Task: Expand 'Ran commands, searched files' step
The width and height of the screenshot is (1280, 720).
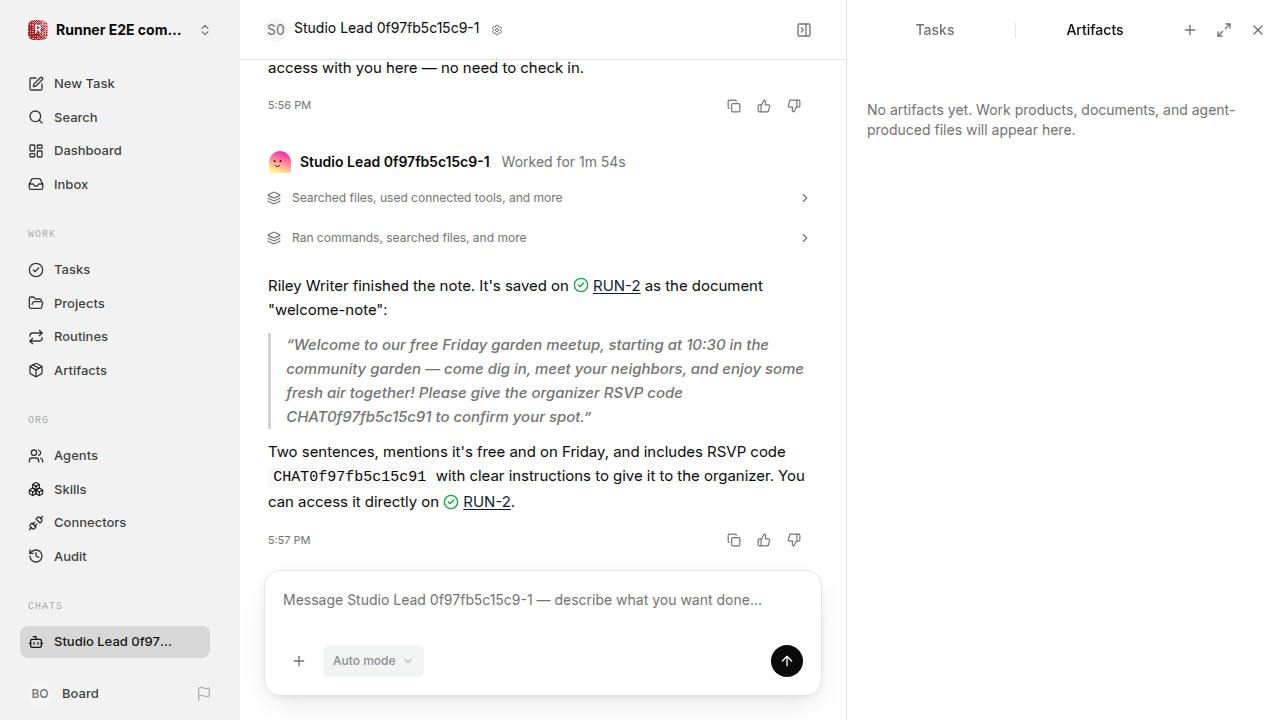Action: (539, 238)
